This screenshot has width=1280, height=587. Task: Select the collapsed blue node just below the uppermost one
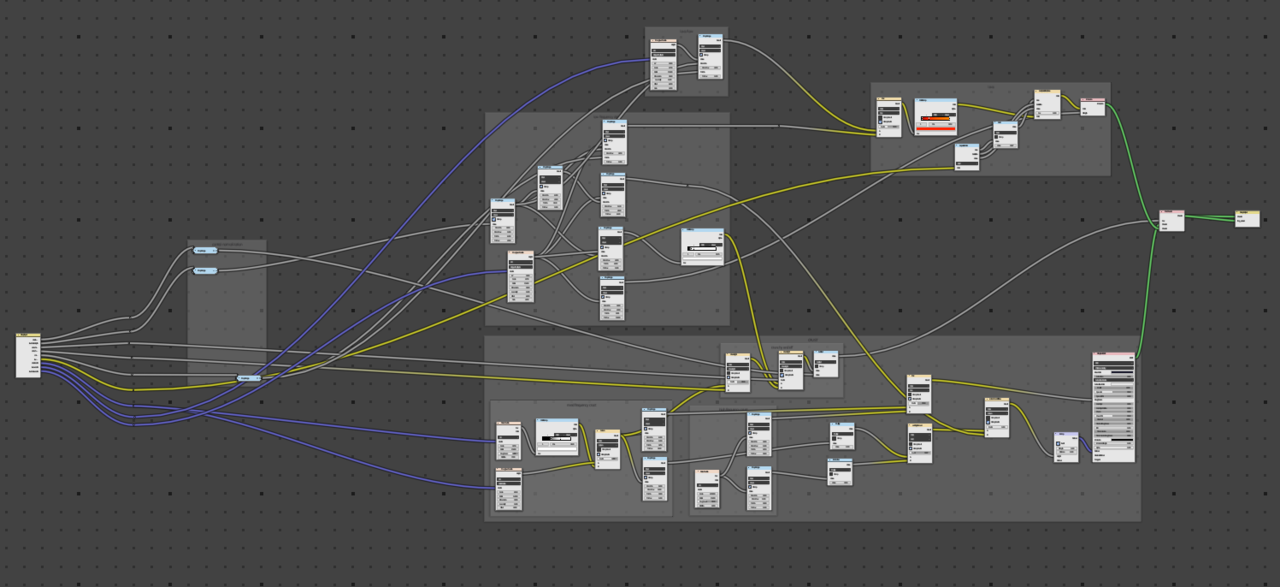(205, 270)
